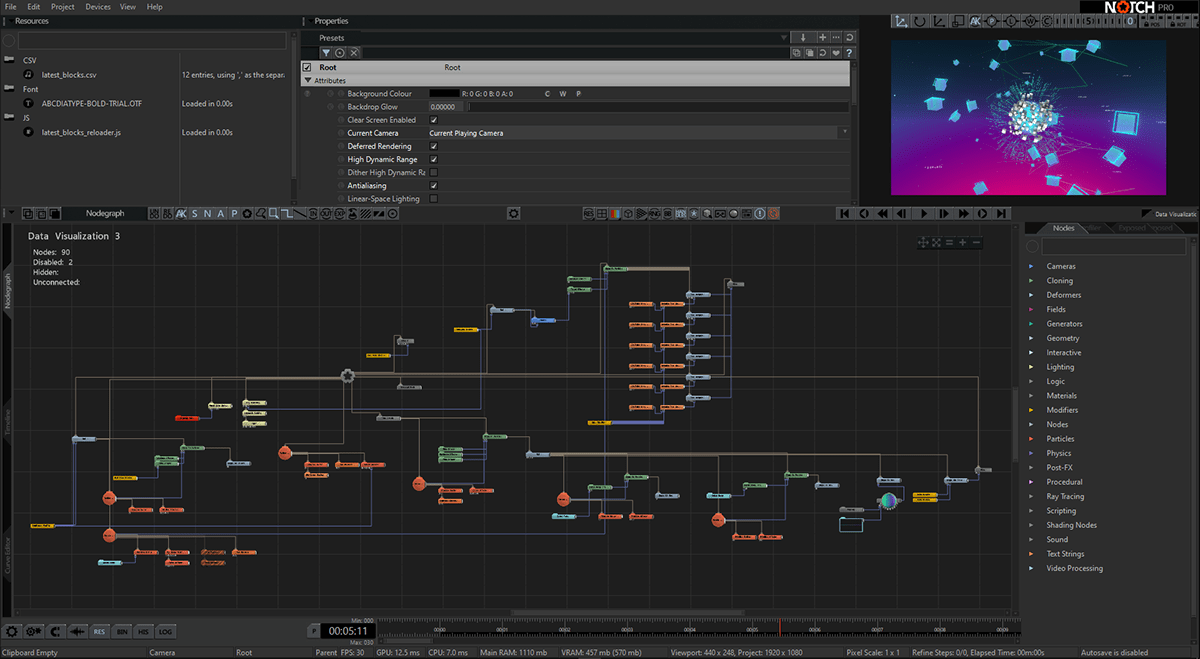
Task: Collapse the Attributes section
Action: (308, 80)
